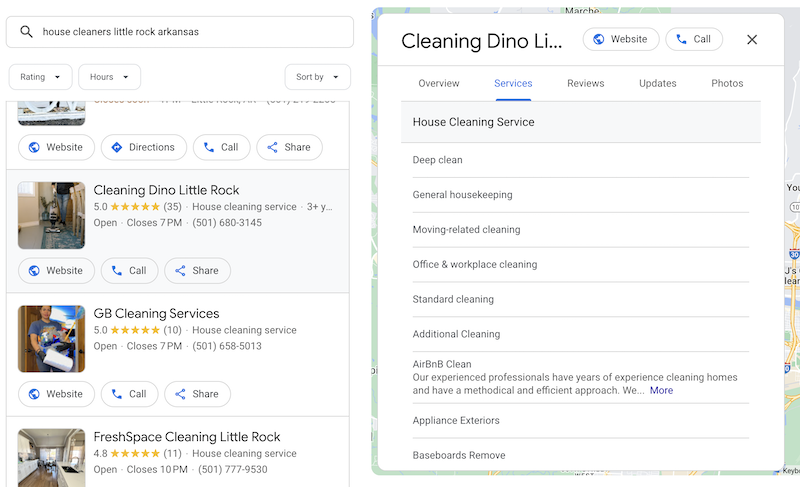This screenshot has height=487, width=800.
Task: Switch to the Overview tab
Action: click(x=439, y=84)
